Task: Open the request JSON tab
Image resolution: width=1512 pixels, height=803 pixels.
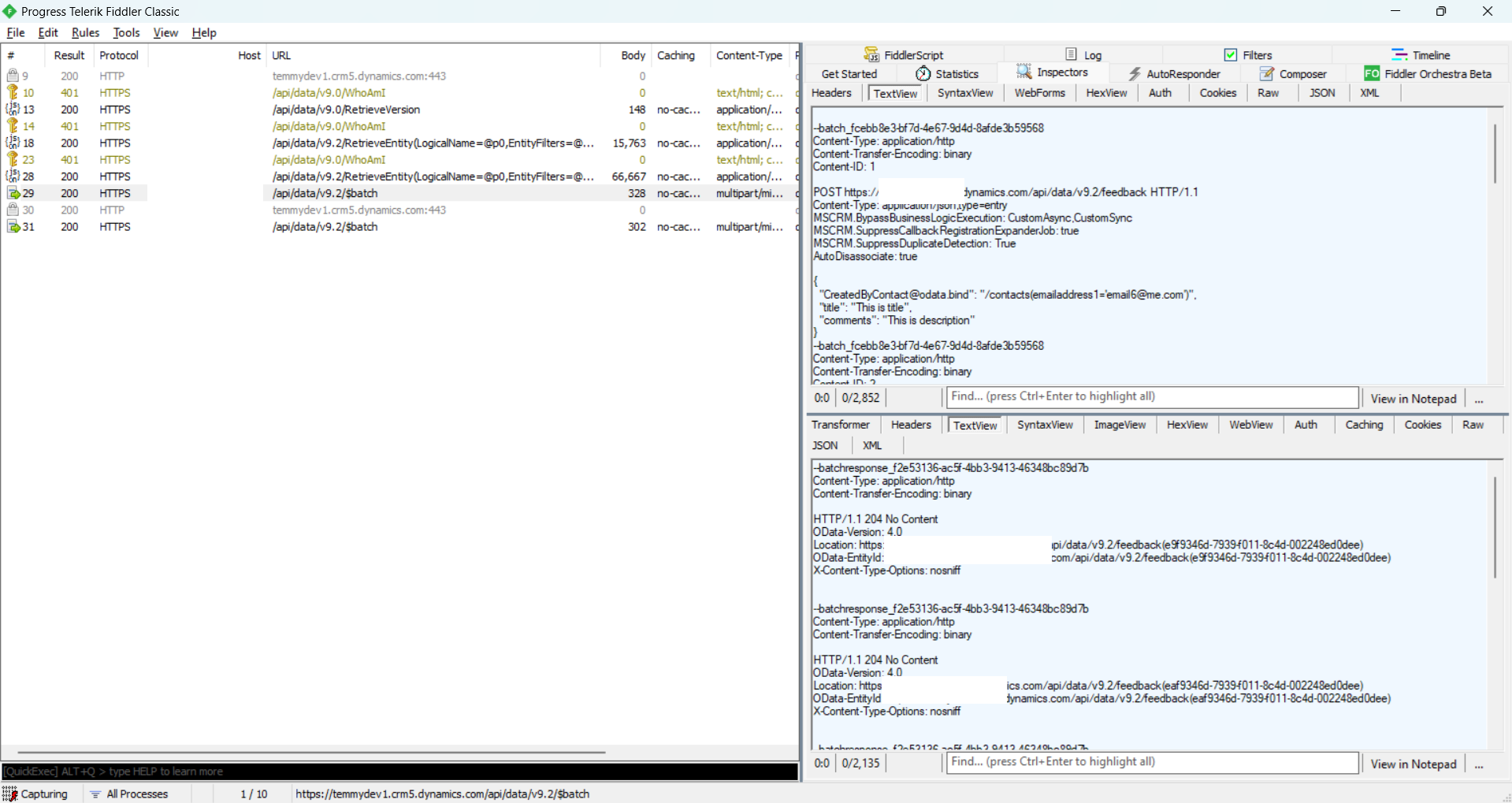Action: (x=1321, y=92)
